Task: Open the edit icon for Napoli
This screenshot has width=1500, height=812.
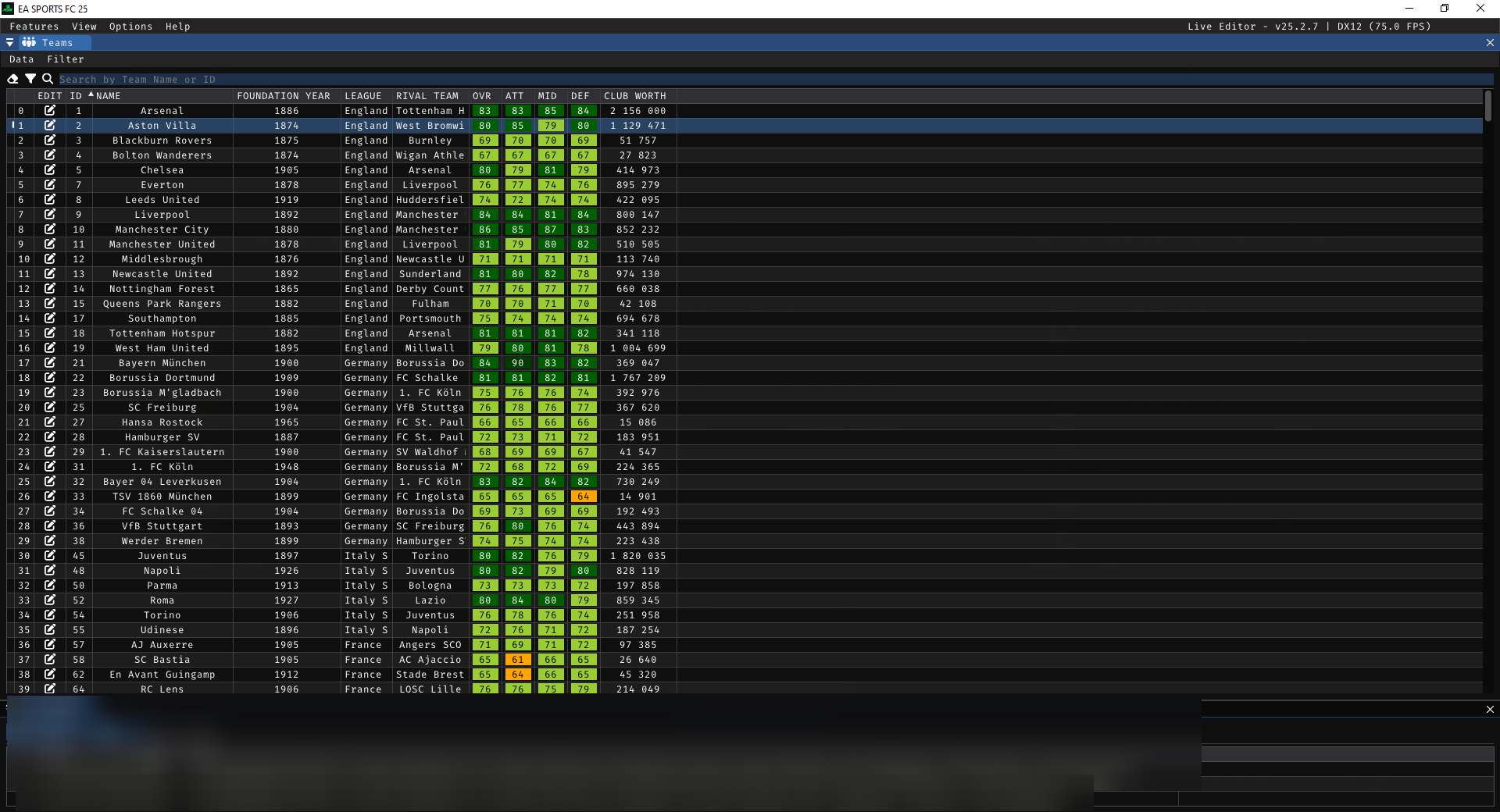Action: (x=50, y=571)
